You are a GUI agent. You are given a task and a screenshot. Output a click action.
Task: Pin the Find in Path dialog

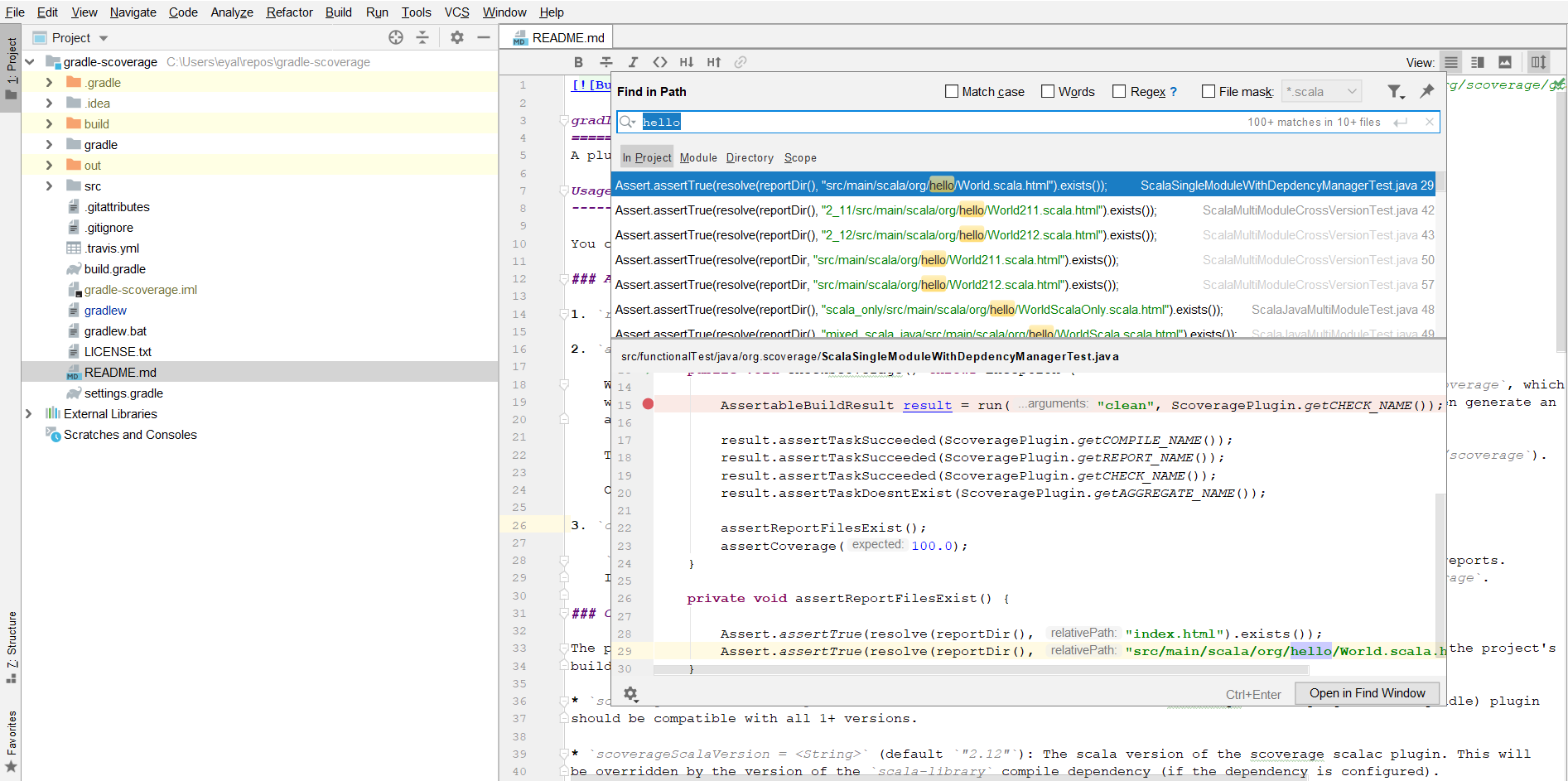1427,91
